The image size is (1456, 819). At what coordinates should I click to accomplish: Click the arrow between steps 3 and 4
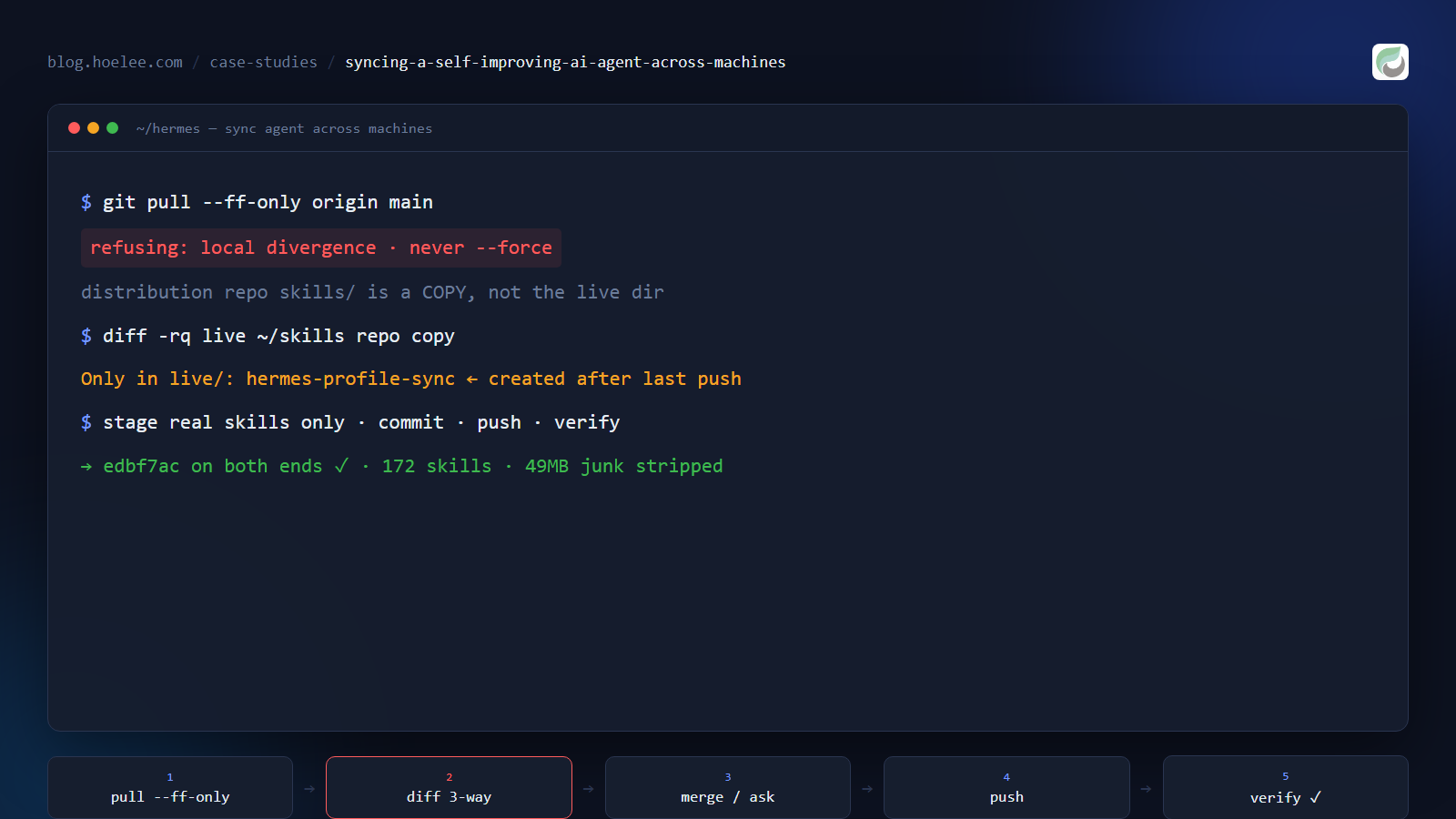click(867, 789)
